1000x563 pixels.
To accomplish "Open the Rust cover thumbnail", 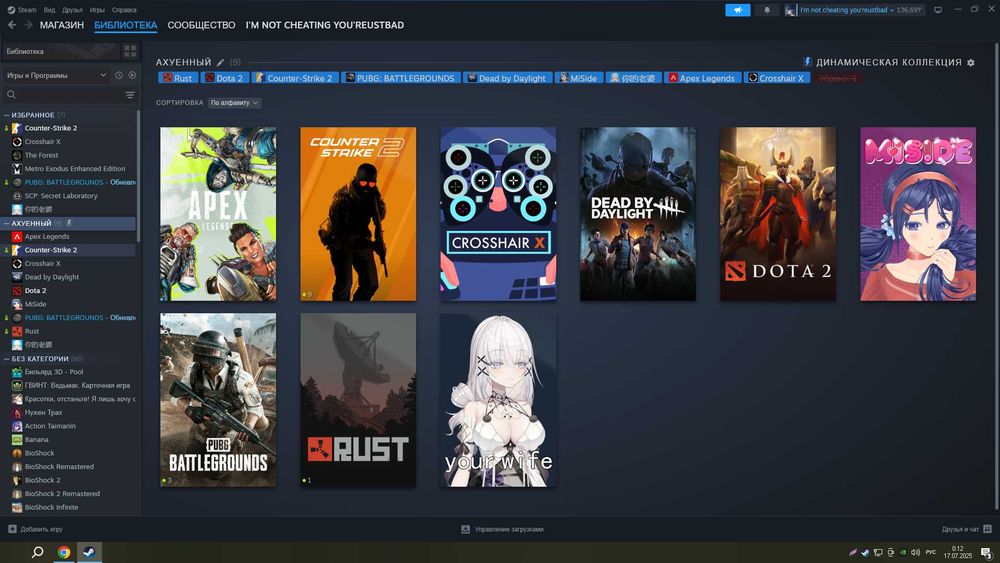I will coord(358,400).
